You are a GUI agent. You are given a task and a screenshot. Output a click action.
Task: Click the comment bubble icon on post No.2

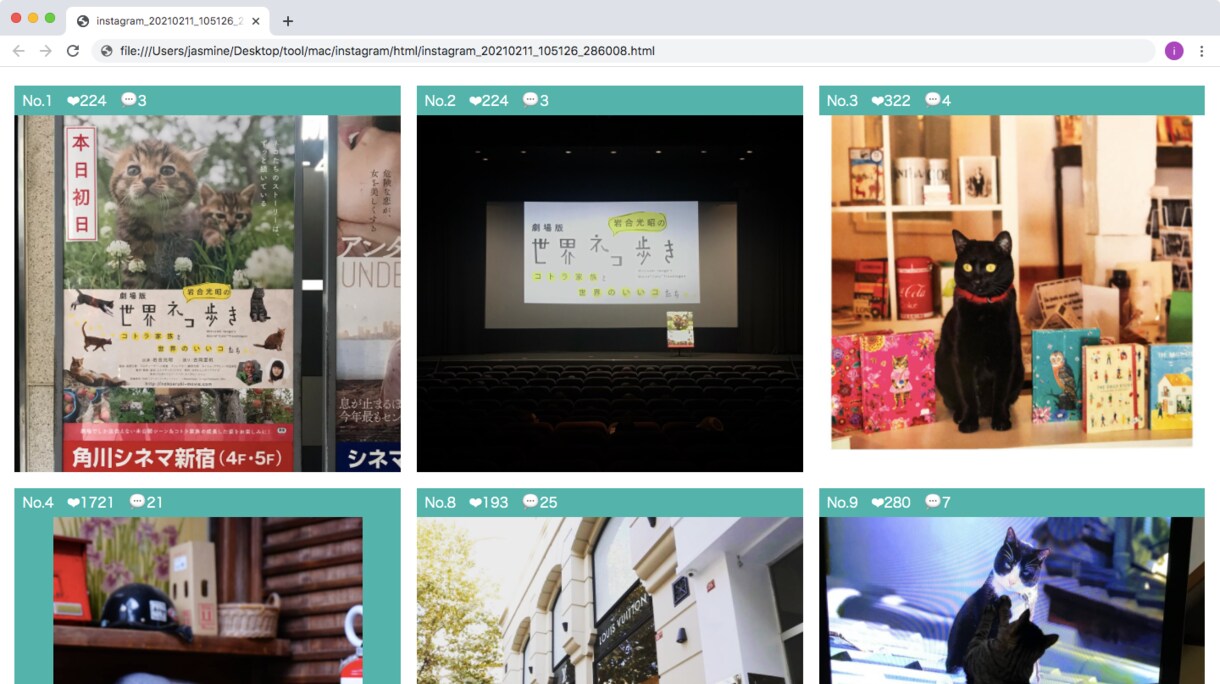click(x=530, y=99)
